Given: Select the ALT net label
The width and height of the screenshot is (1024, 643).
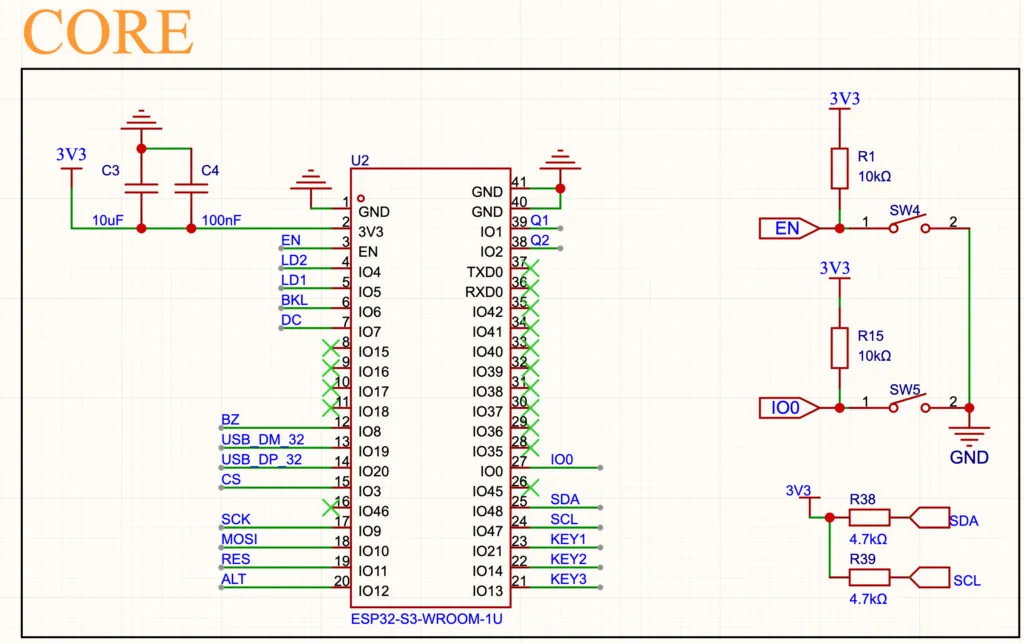Looking at the screenshot, I should click(233, 580).
